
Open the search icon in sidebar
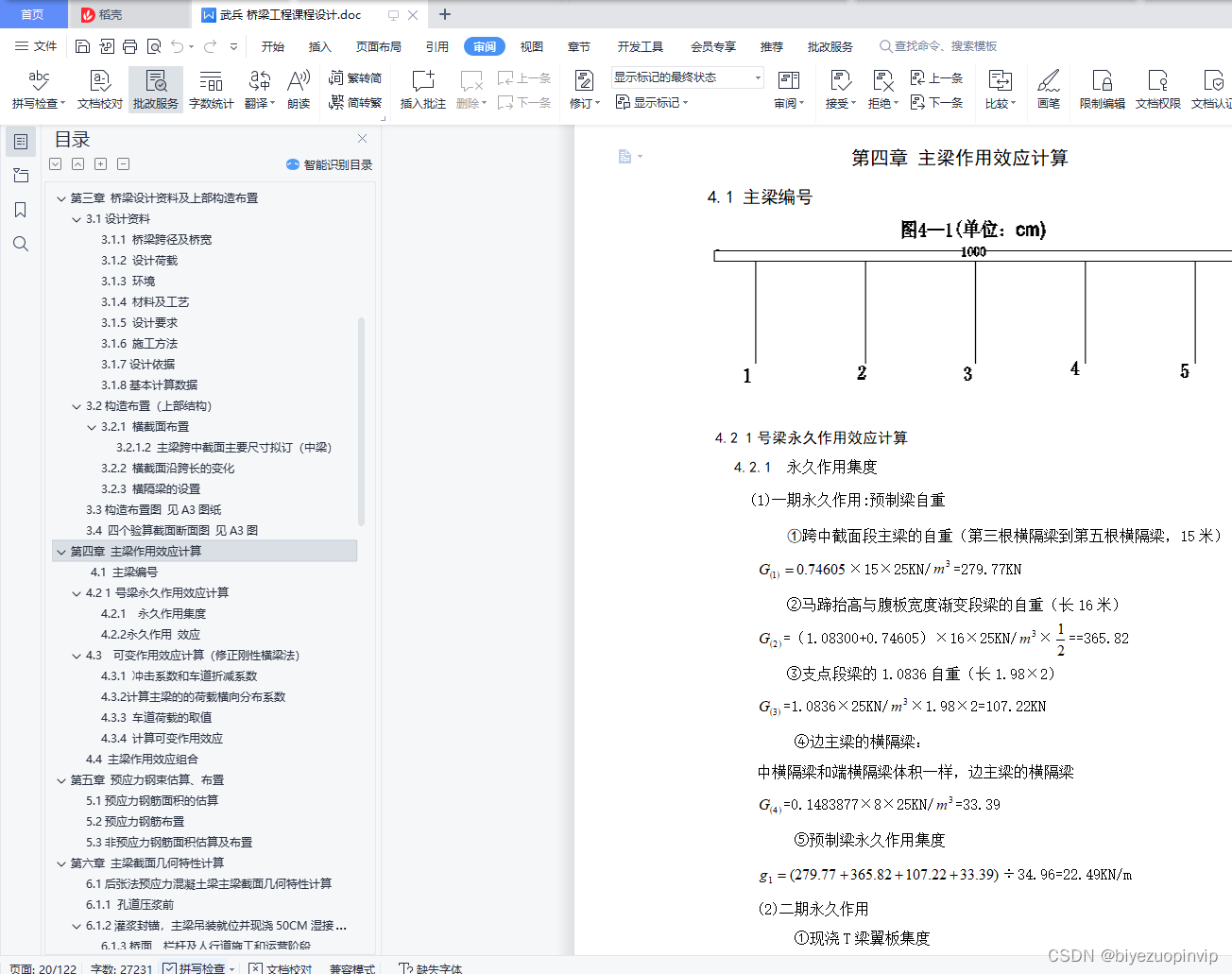(x=20, y=244)
